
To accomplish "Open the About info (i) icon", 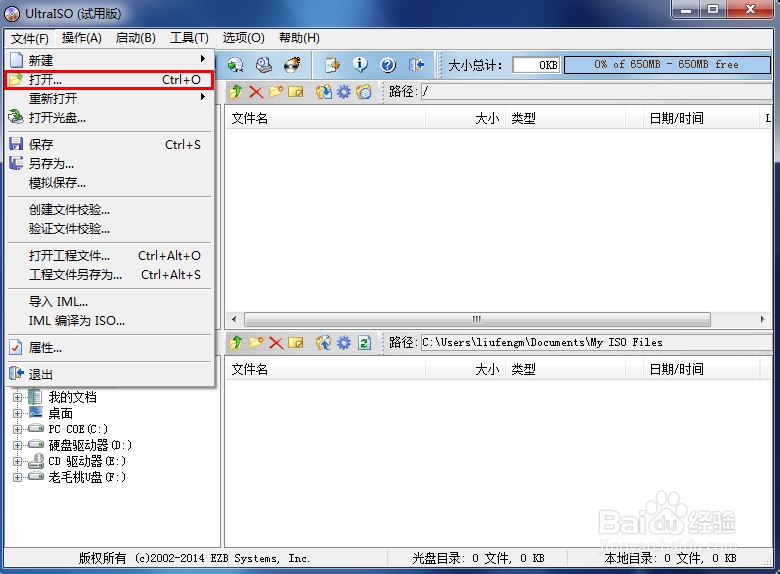I will coord(360,65).
